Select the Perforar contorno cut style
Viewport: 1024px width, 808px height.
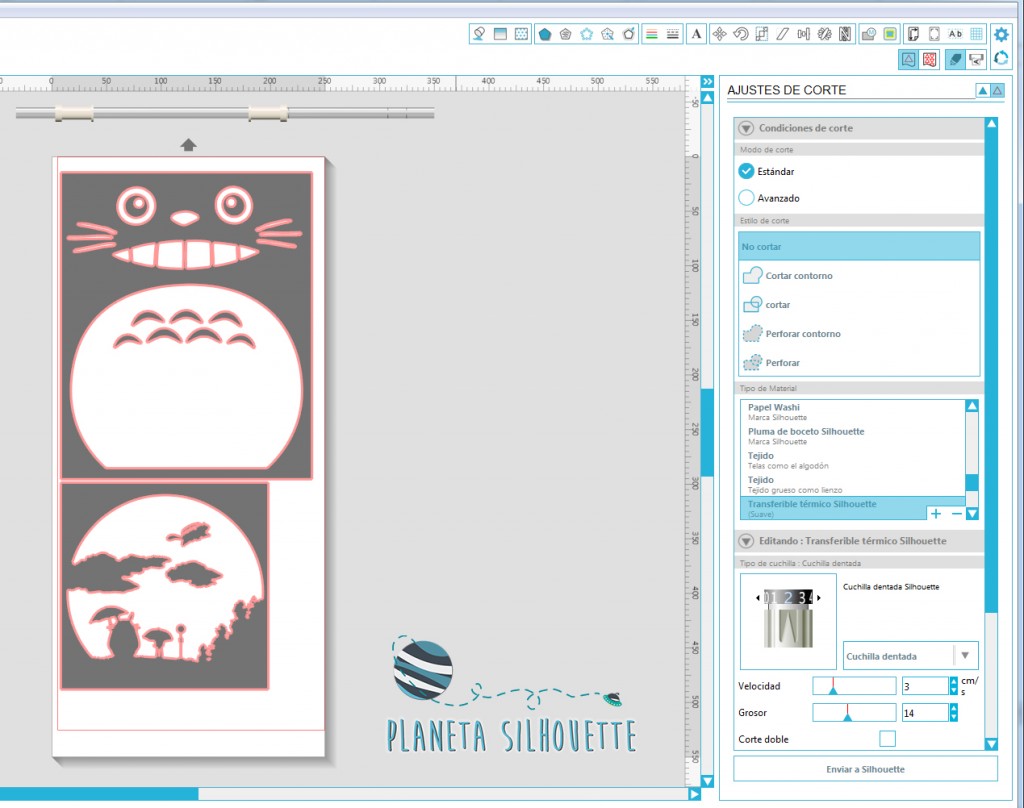click(x=859, y=334)
